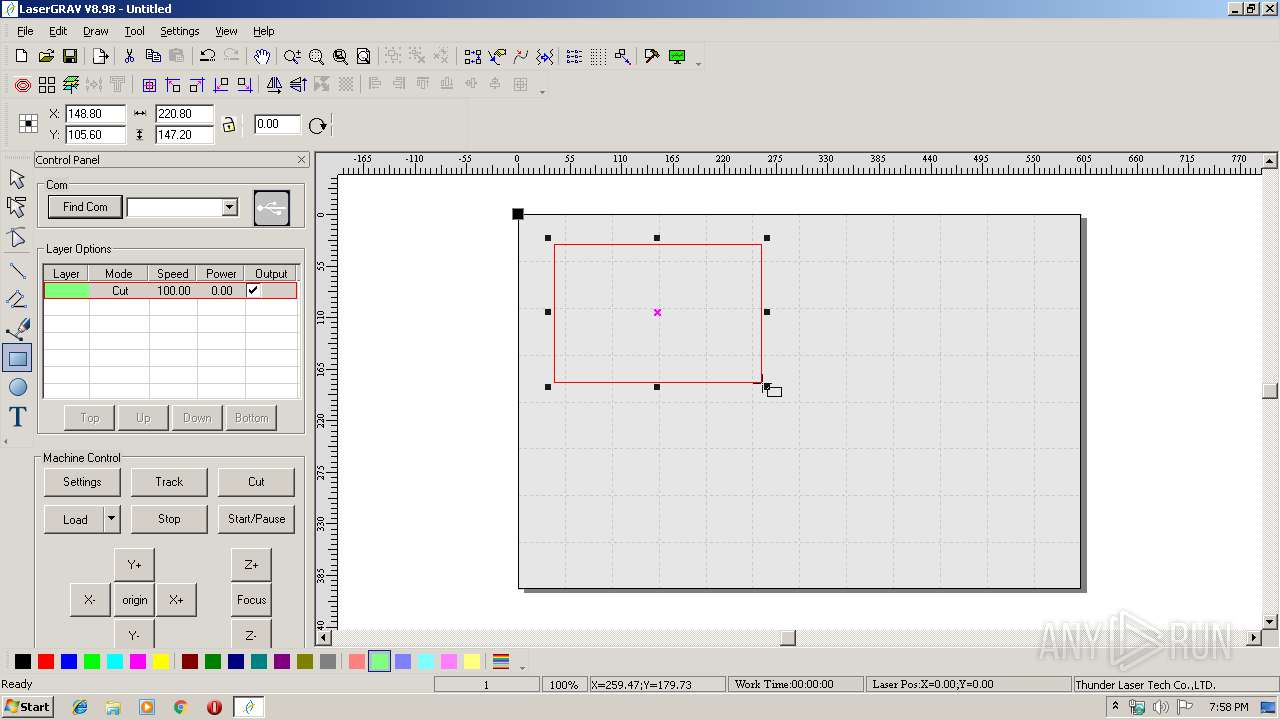Open the View menu
Screen dimensions: 1280x720
coord(227,31)
